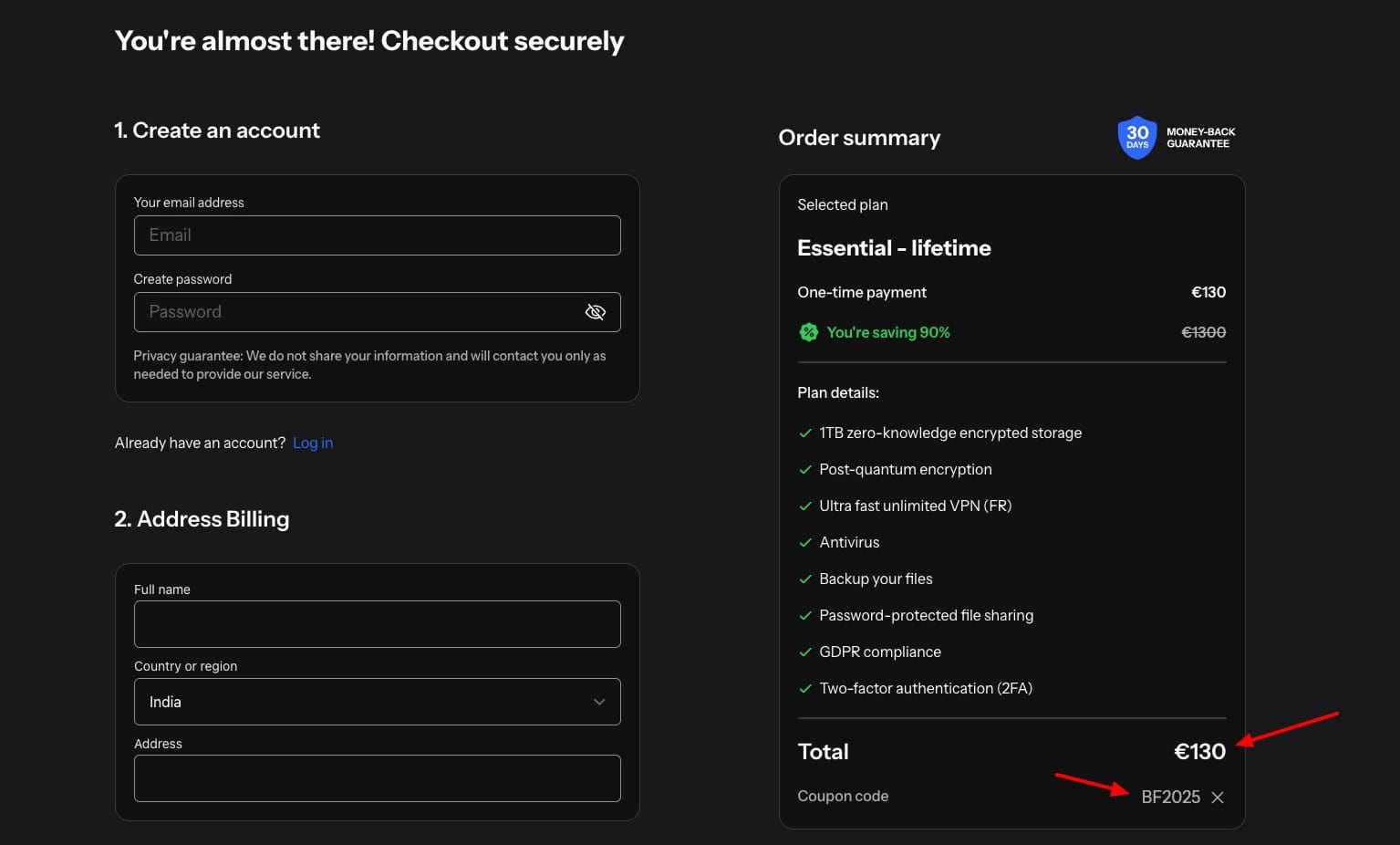
Task: Click checkmark beside Ultra fast unlimited VPN
Action: point(805,506)
